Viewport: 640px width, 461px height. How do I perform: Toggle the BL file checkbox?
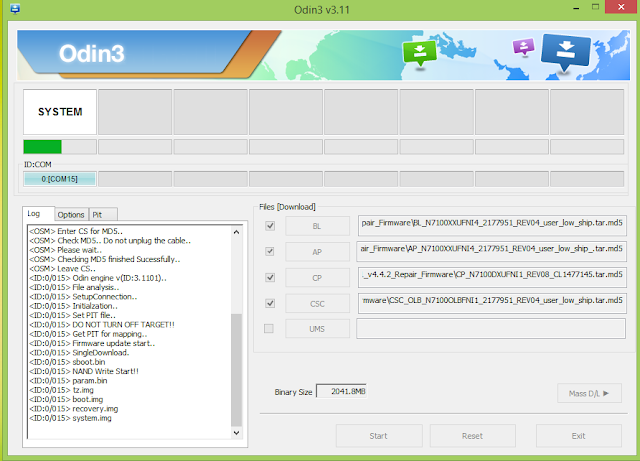270,226
